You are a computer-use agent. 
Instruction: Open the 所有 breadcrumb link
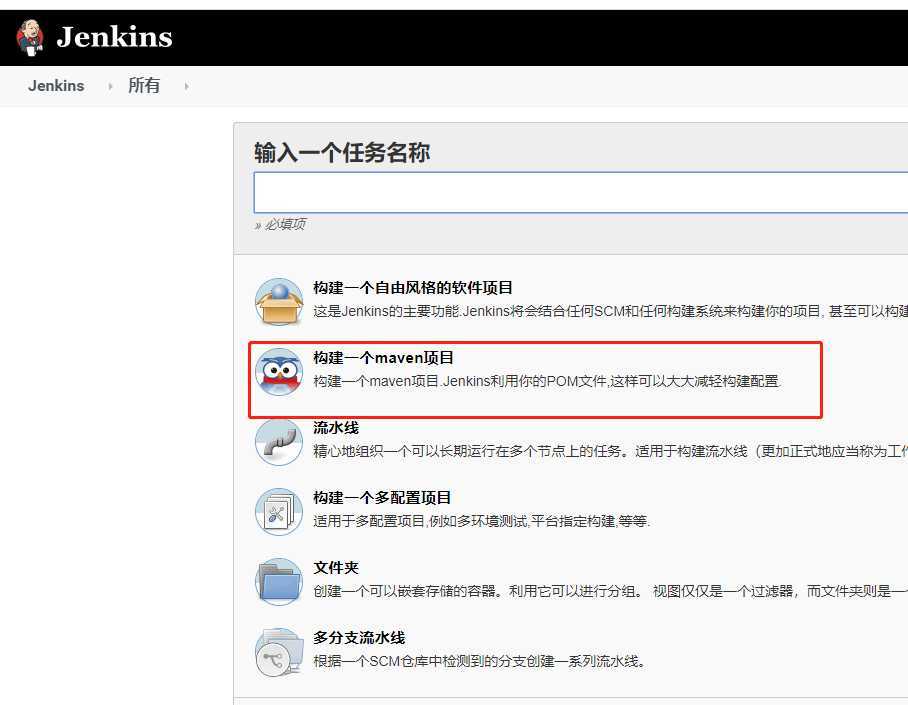point(144,86)
